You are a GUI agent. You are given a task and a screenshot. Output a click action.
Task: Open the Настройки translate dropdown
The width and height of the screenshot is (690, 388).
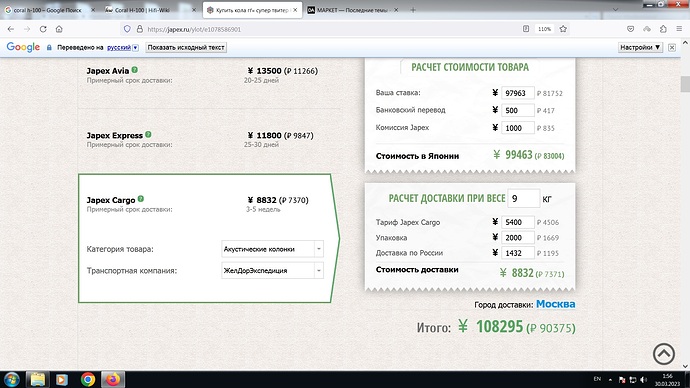click(640, 47)
